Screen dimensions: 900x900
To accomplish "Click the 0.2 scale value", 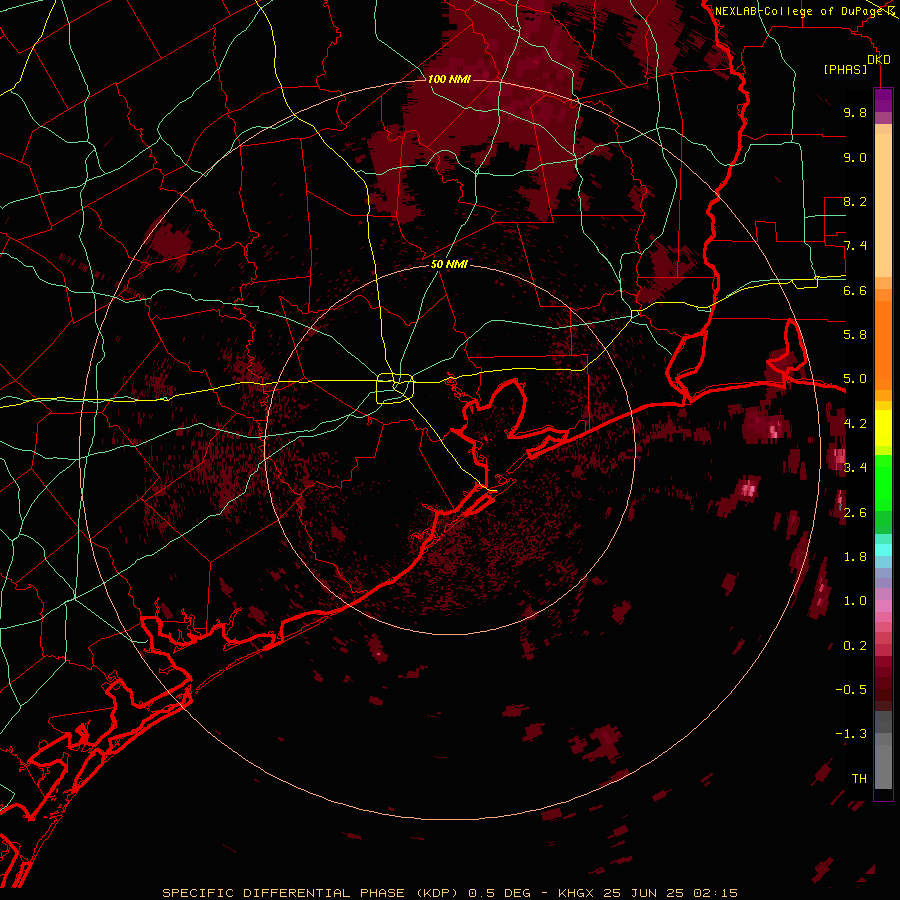I will tap(855, 646).
